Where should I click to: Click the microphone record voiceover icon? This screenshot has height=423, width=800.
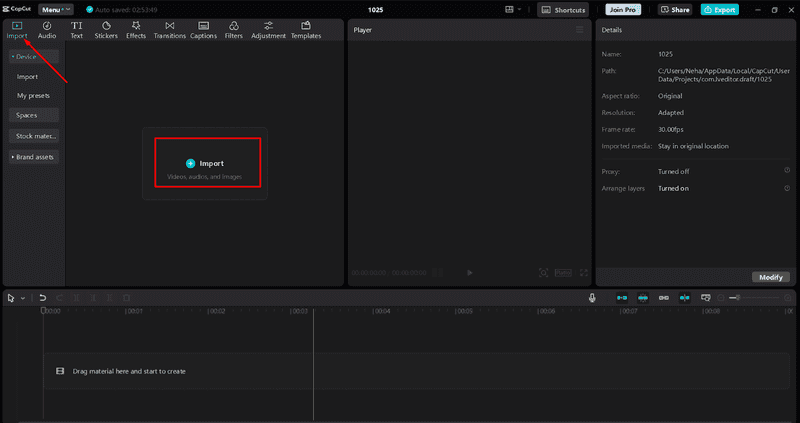coord(592,297)
